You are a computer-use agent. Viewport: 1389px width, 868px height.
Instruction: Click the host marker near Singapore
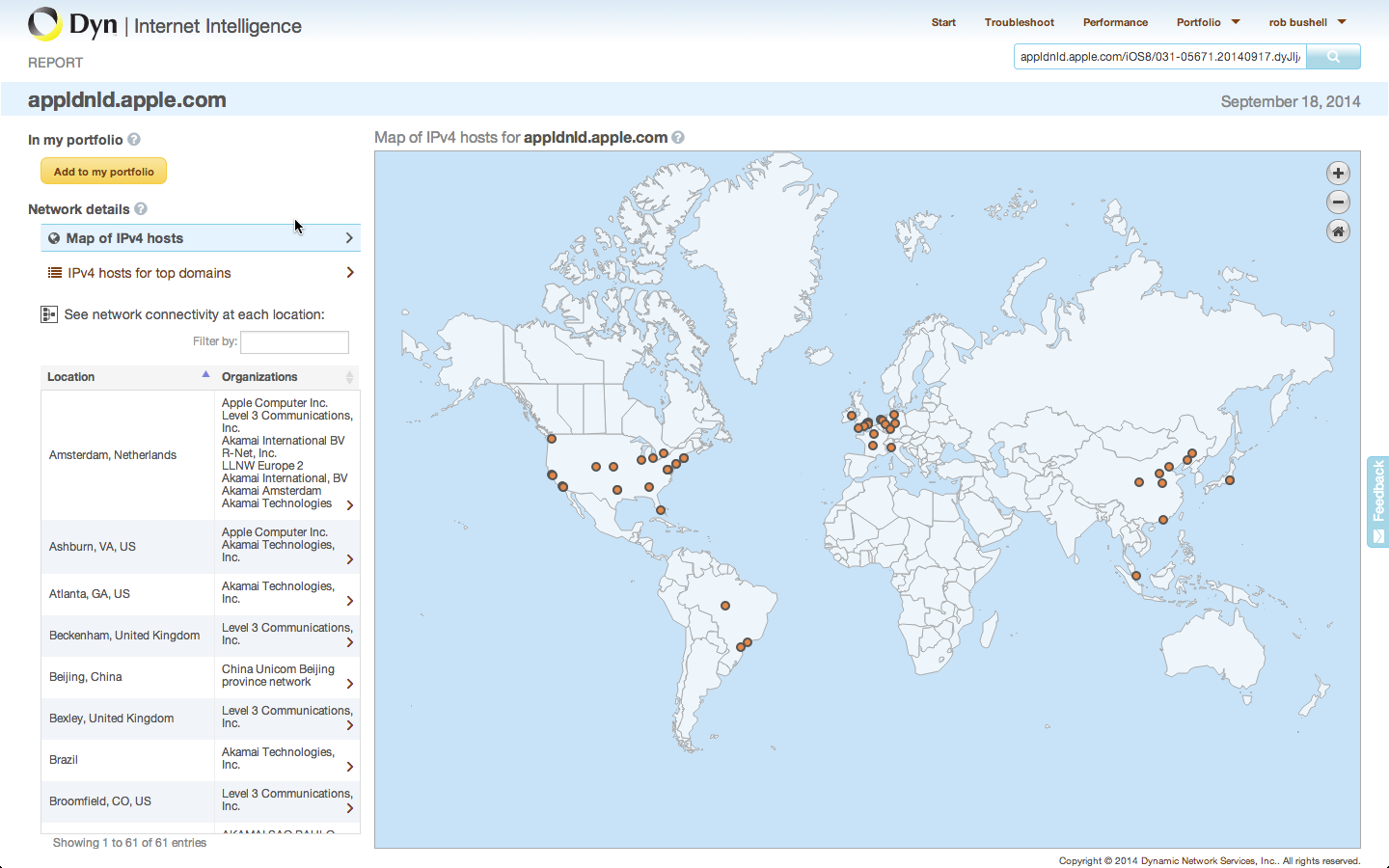pyautogui.click(x=1136, y=576)
